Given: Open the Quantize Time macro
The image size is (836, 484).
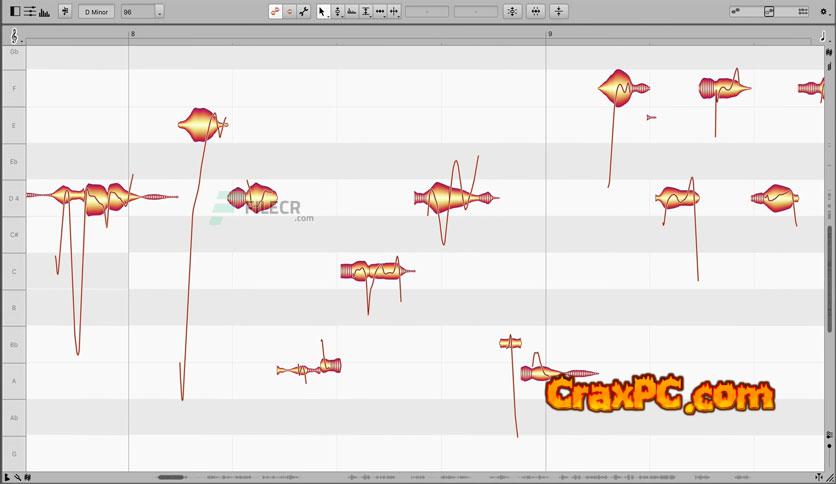Looking at the screenshot, I should coord(536,11).
